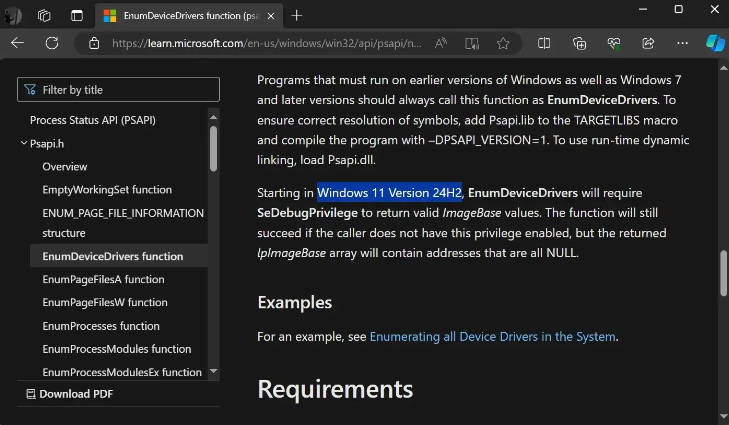Open Immersive Reader icon
This screenshot has width=729, height=425.
(472, 43)
